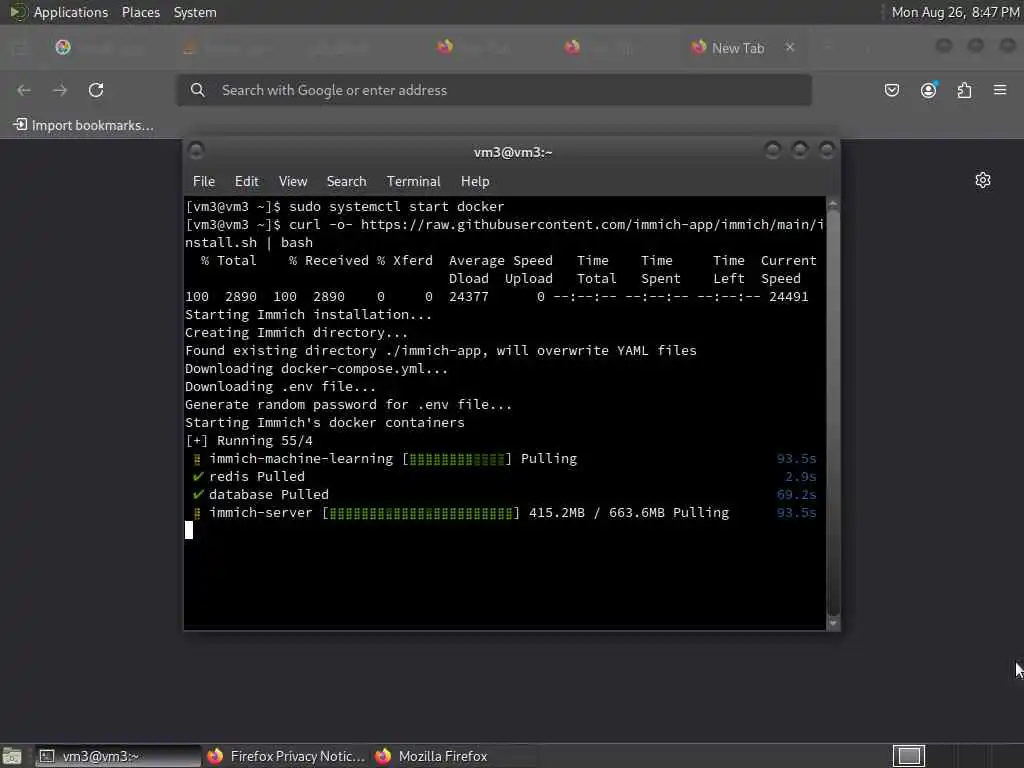1024x768 pixels.
Task: Click the terminal scrollbar down arrow
Action: pos(833,623)
